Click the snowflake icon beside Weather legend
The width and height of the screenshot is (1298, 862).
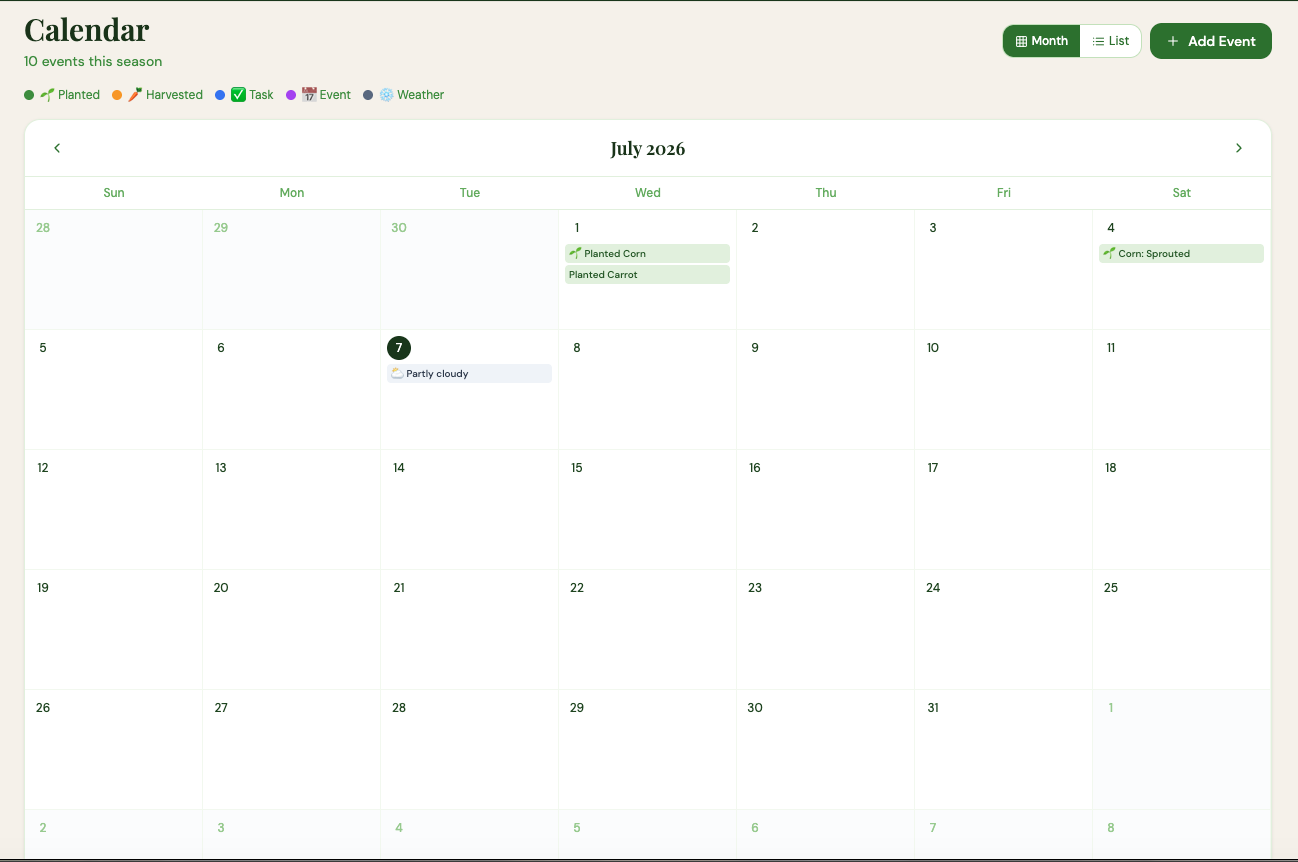(x=386, y=95)
